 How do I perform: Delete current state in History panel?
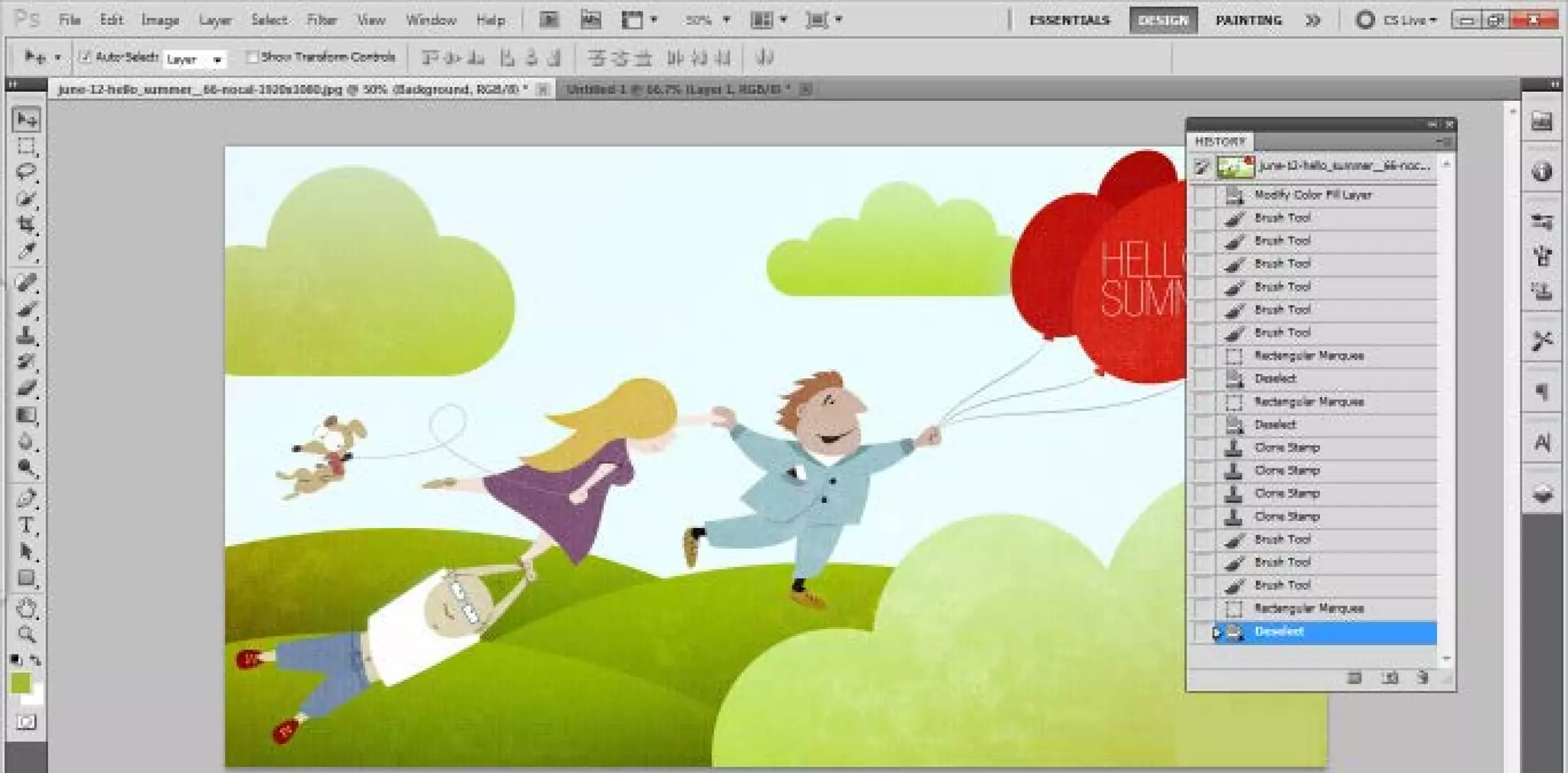(1423, 678)
